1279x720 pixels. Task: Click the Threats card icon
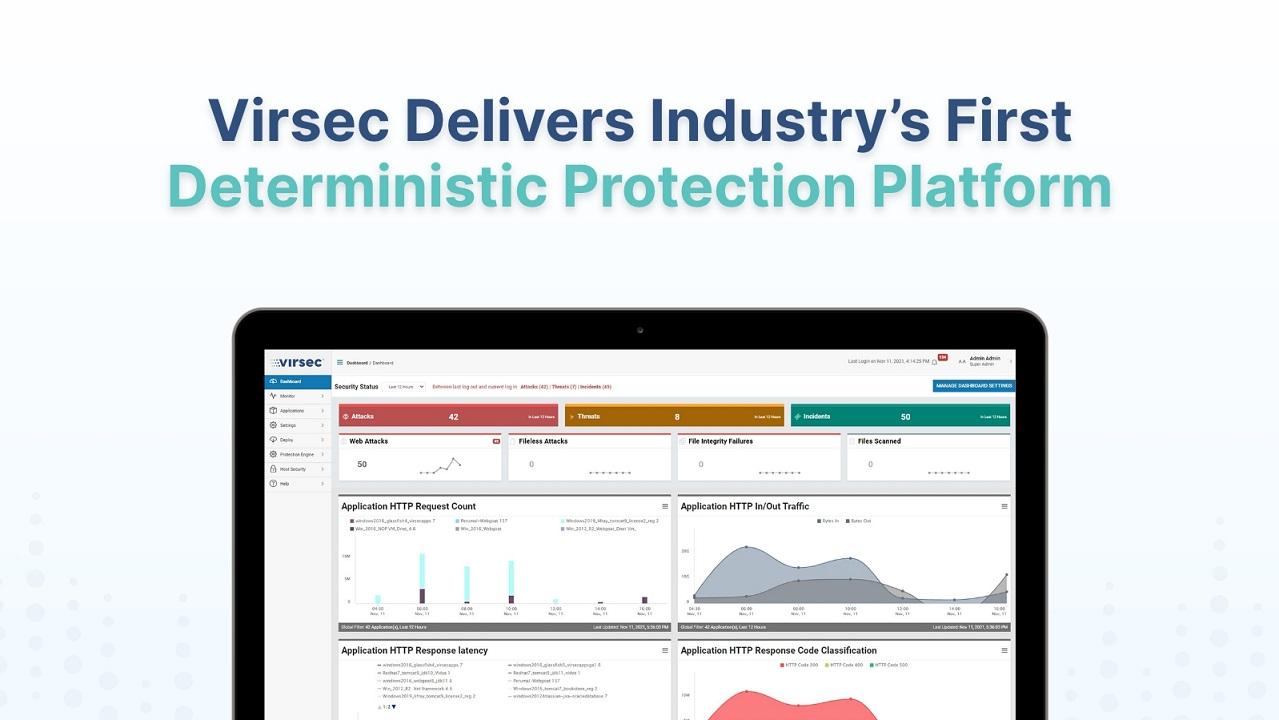[x=571, y=416]
